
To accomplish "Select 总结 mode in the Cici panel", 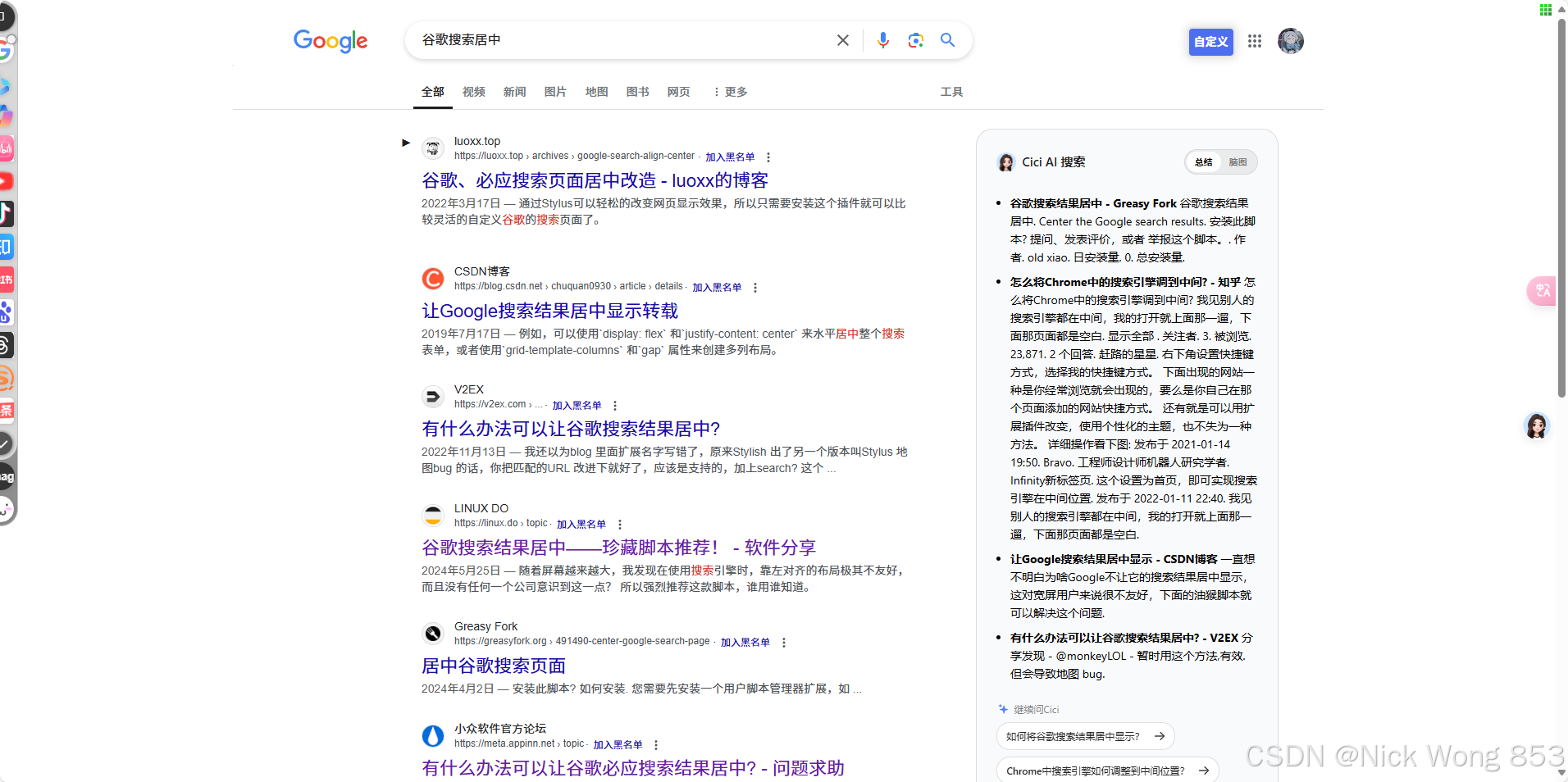I will pyautogui.click(x=1202, y=161).
